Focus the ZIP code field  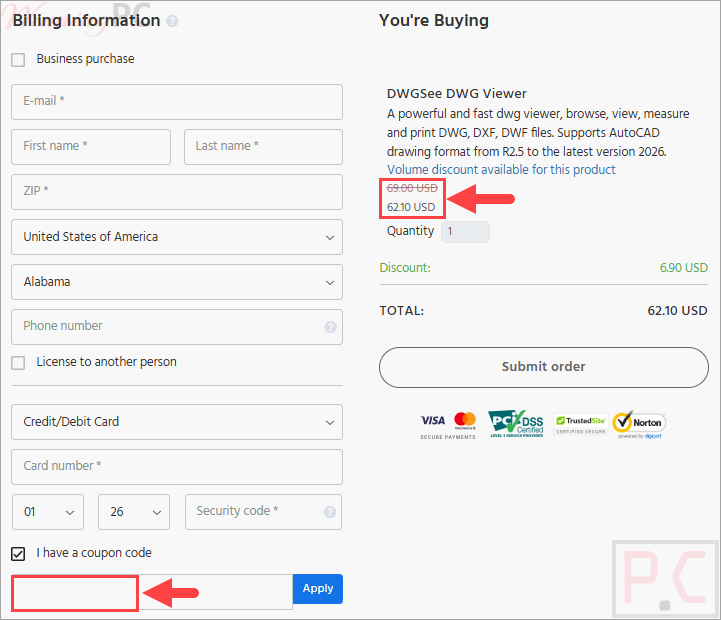(x=177, y=192)
